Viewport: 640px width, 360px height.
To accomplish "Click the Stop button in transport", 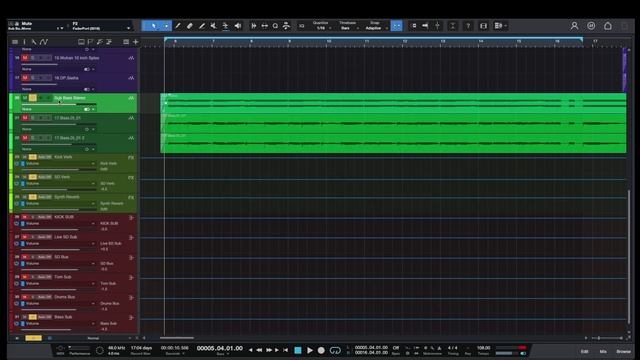I will point(298,350).
